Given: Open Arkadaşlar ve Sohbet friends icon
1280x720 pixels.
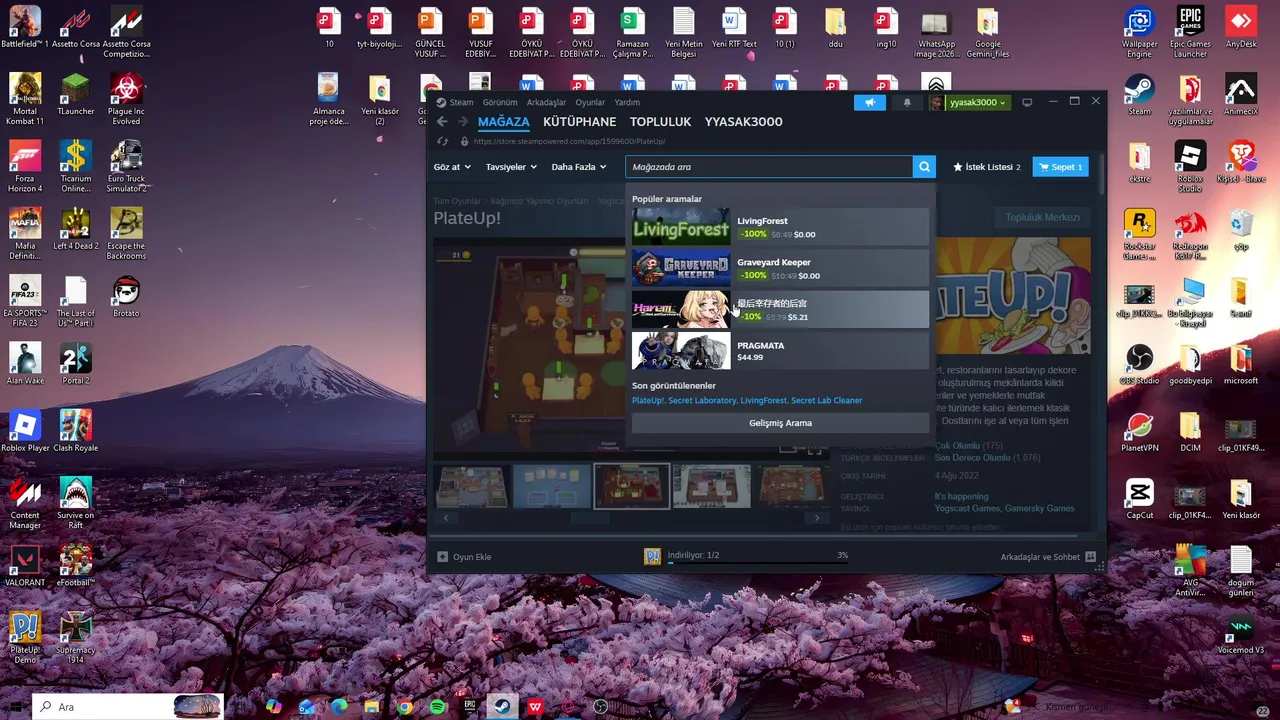Looking at the screenshot, I should (1091, 557).
